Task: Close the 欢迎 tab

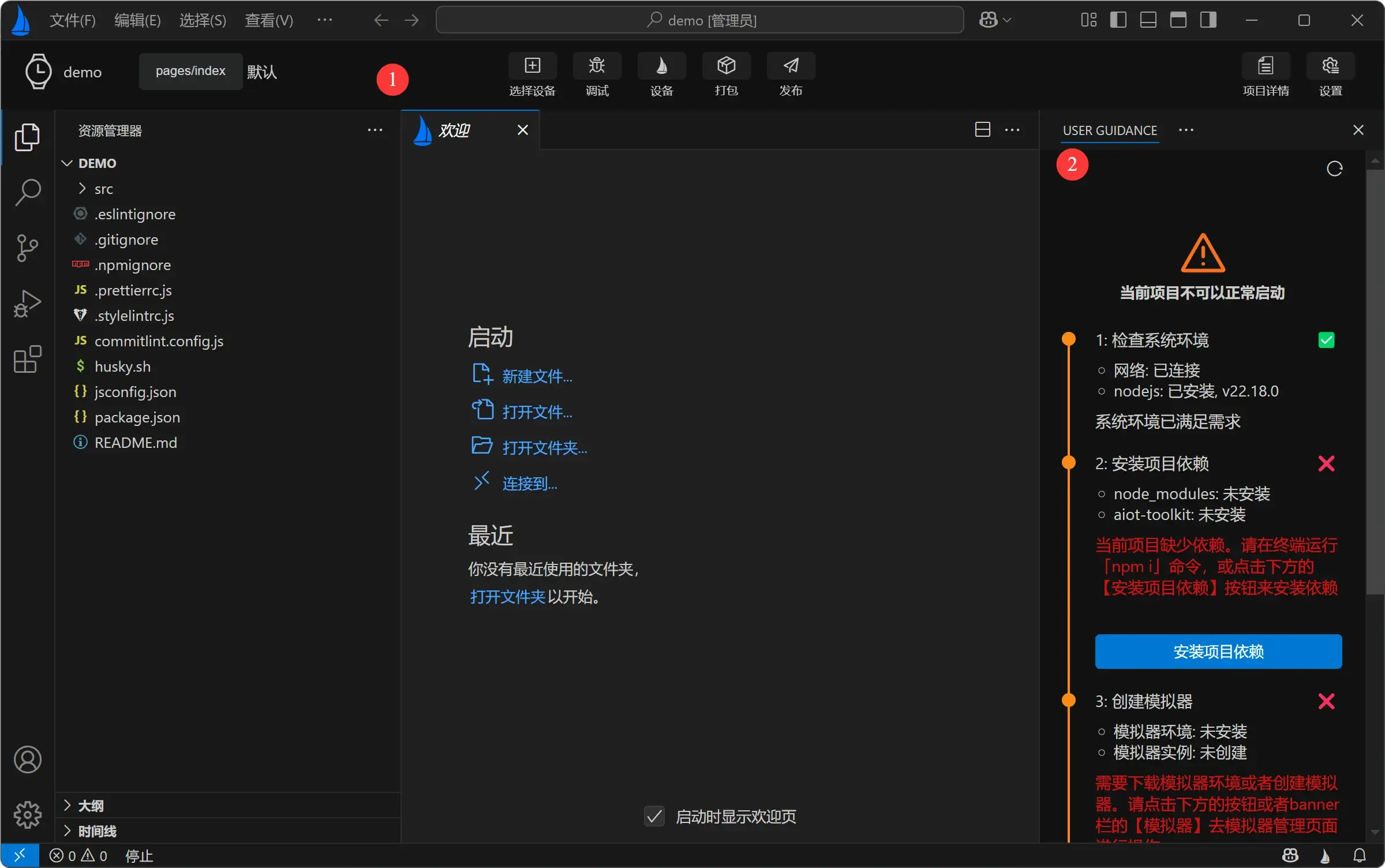Action: pyautogui.click(x=522, y=130)
